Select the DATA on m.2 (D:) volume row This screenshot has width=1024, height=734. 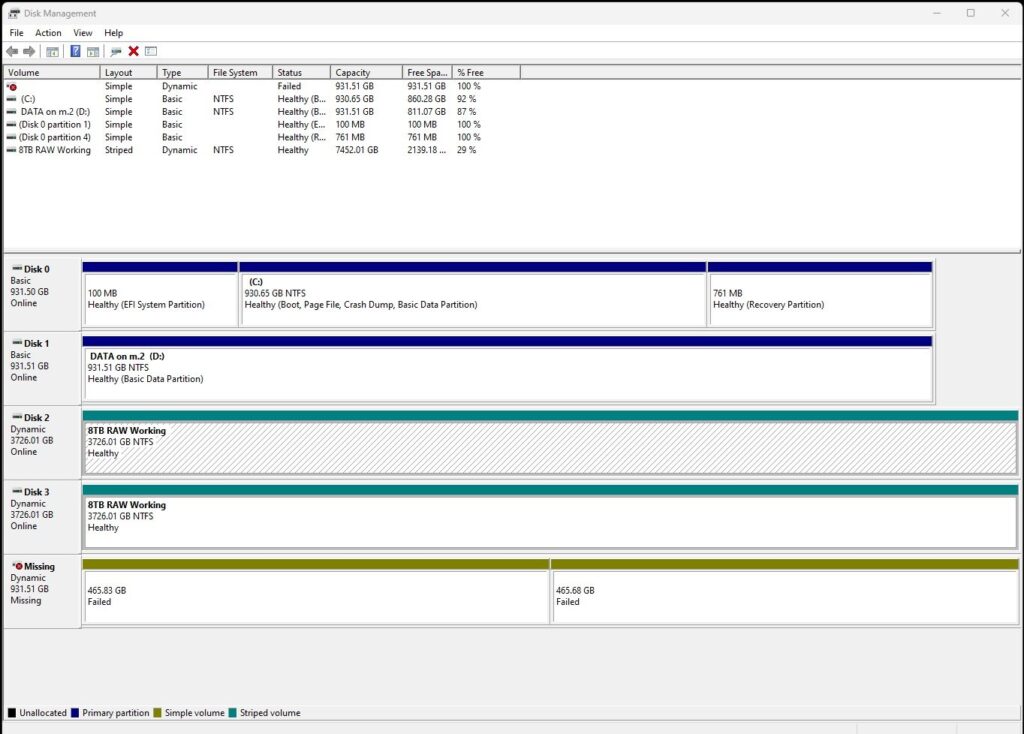[60, 112]
